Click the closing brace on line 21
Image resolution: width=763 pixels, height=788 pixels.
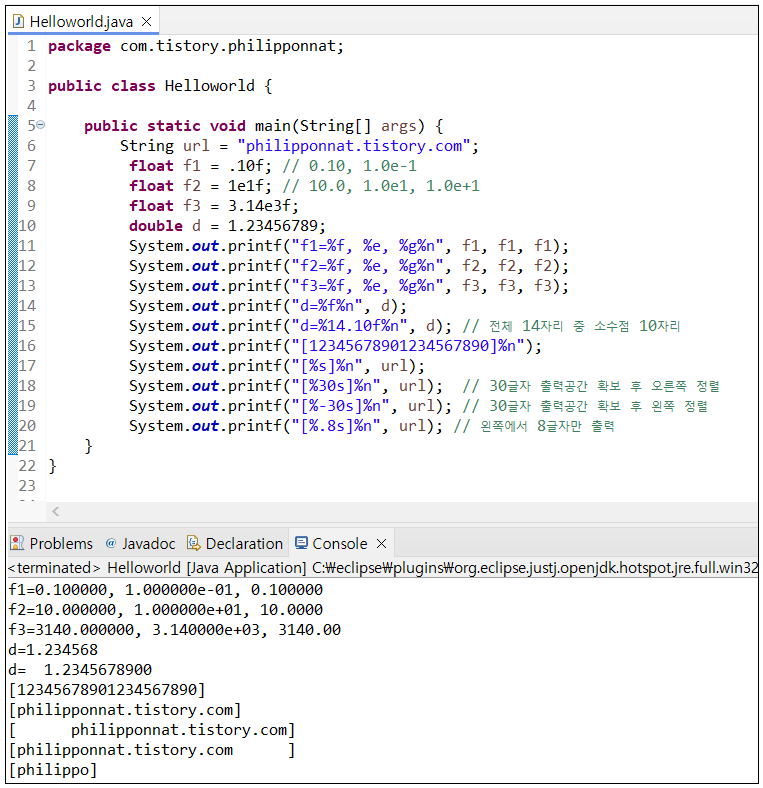coord(88,446)
